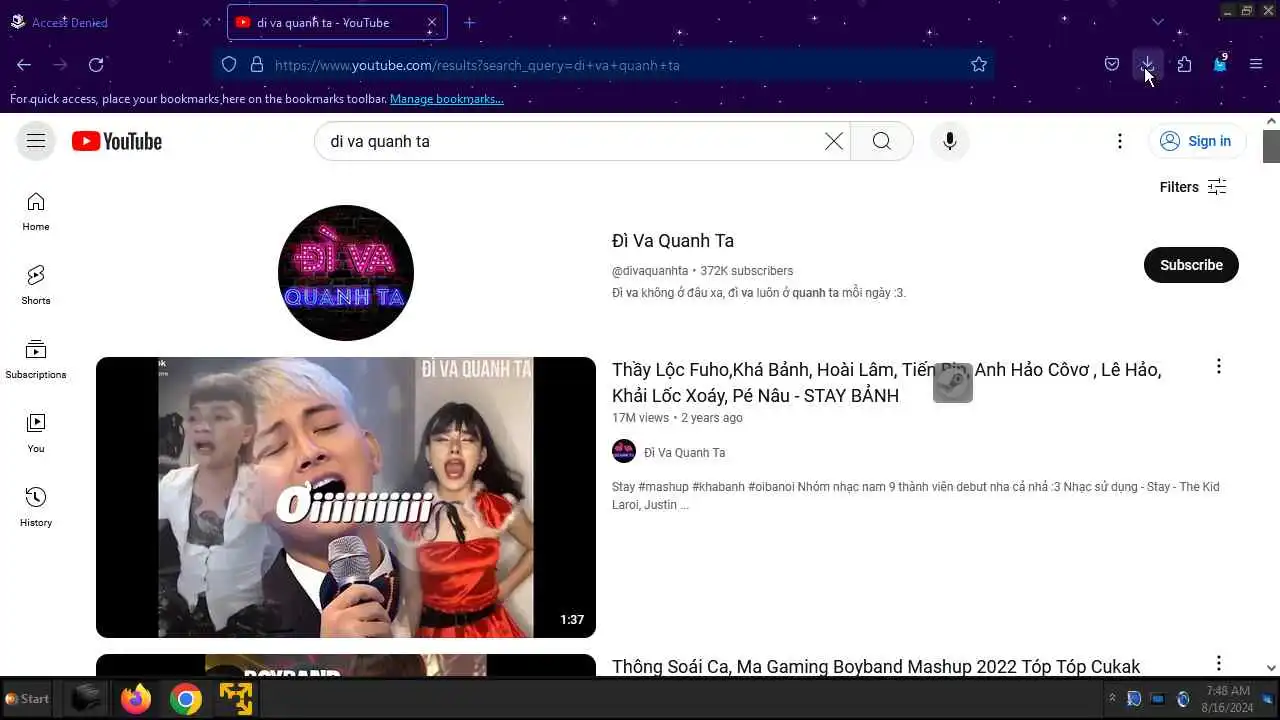Click the tracking protection shield icon
Image resolution: width=1280 pixels, height=720 pixels.
click(229, 65)
